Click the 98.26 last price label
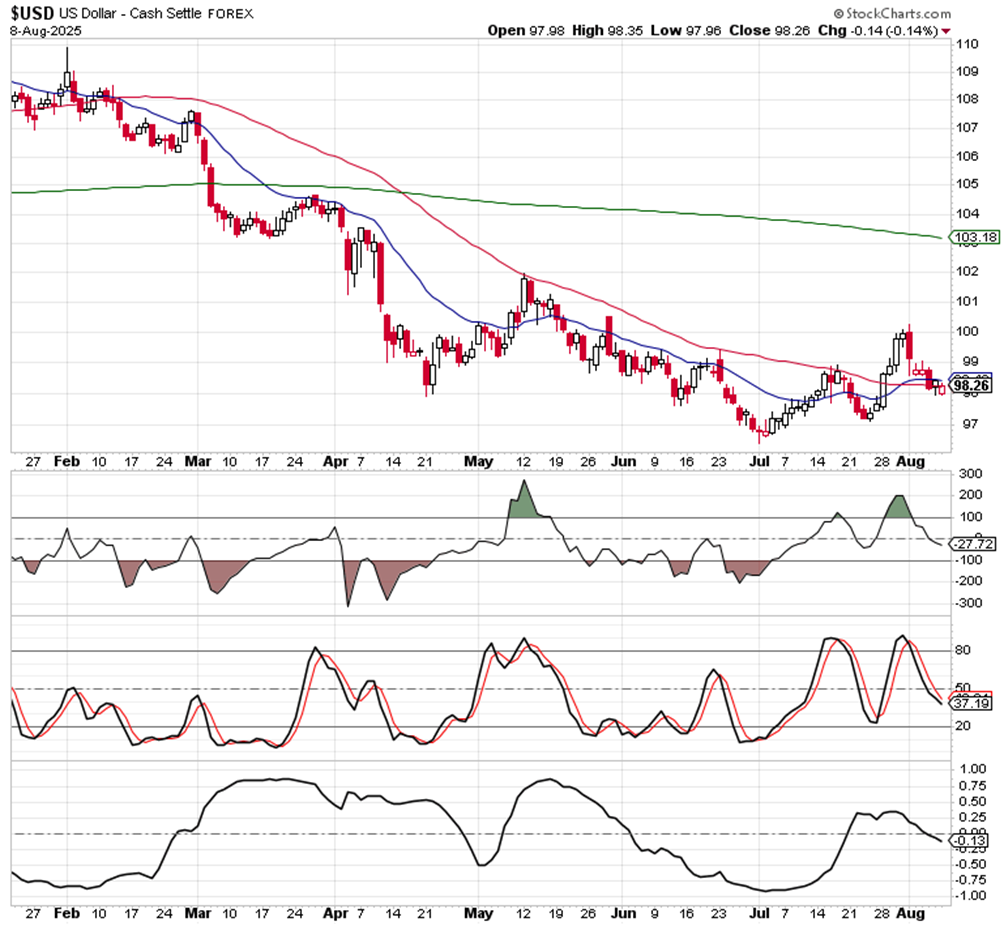1004x926 pixels. click(972, 384)
